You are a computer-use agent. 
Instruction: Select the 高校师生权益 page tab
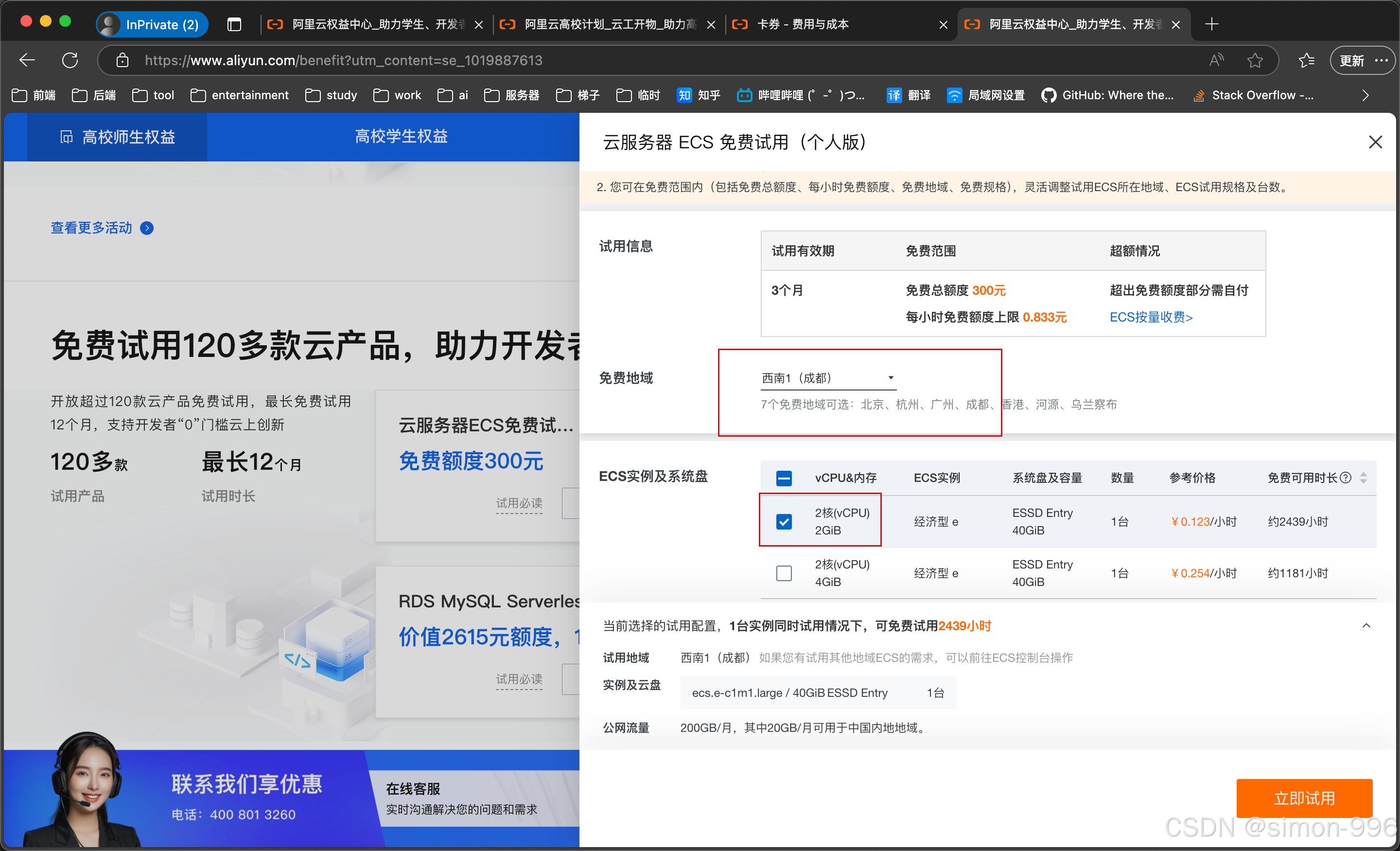(118, 137)
